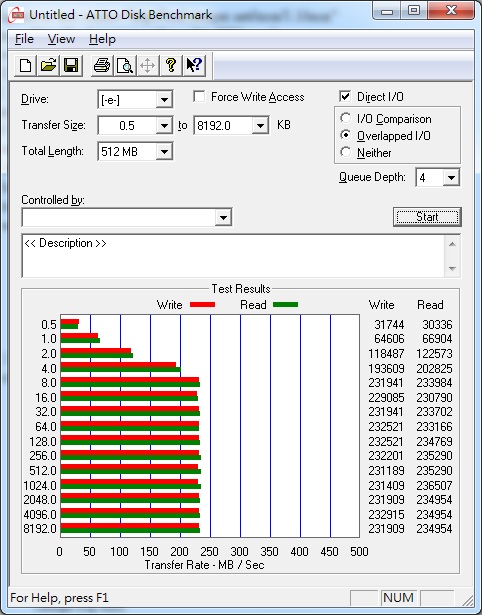Viewport: 482px width, 615px height.
Task: Click the Read value 66904
Action: tap(437, 339)
